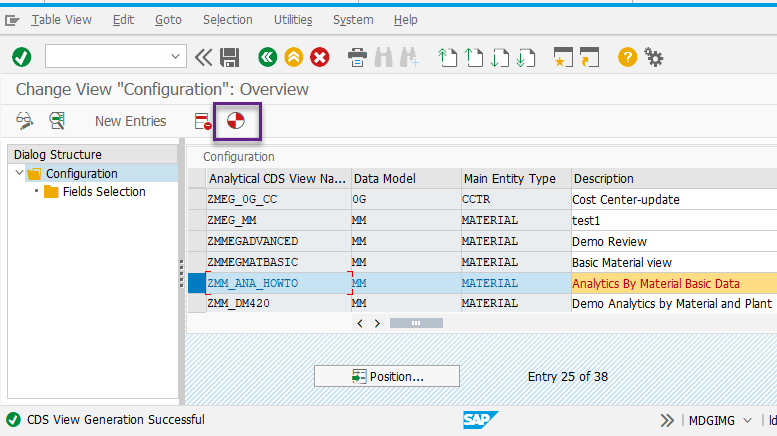This screenshot has width=777, height=436.
Task: Click the Position... button
Action: pyautogui.click(x=387, y=376)
